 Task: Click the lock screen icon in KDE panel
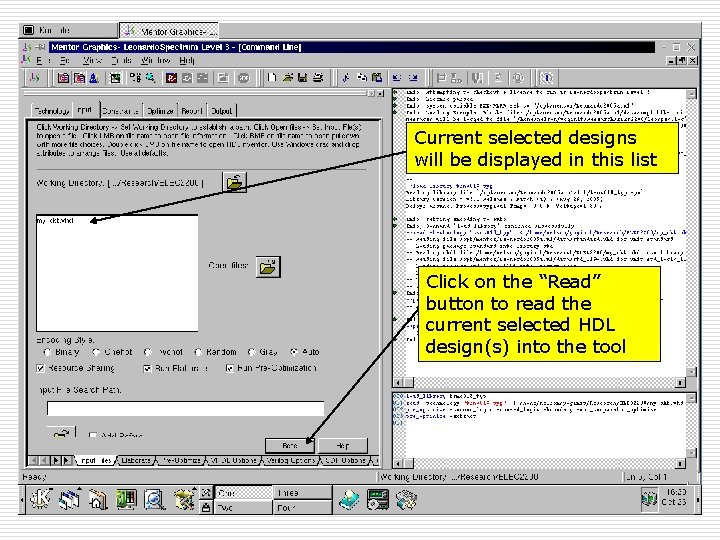pos(206,507)
